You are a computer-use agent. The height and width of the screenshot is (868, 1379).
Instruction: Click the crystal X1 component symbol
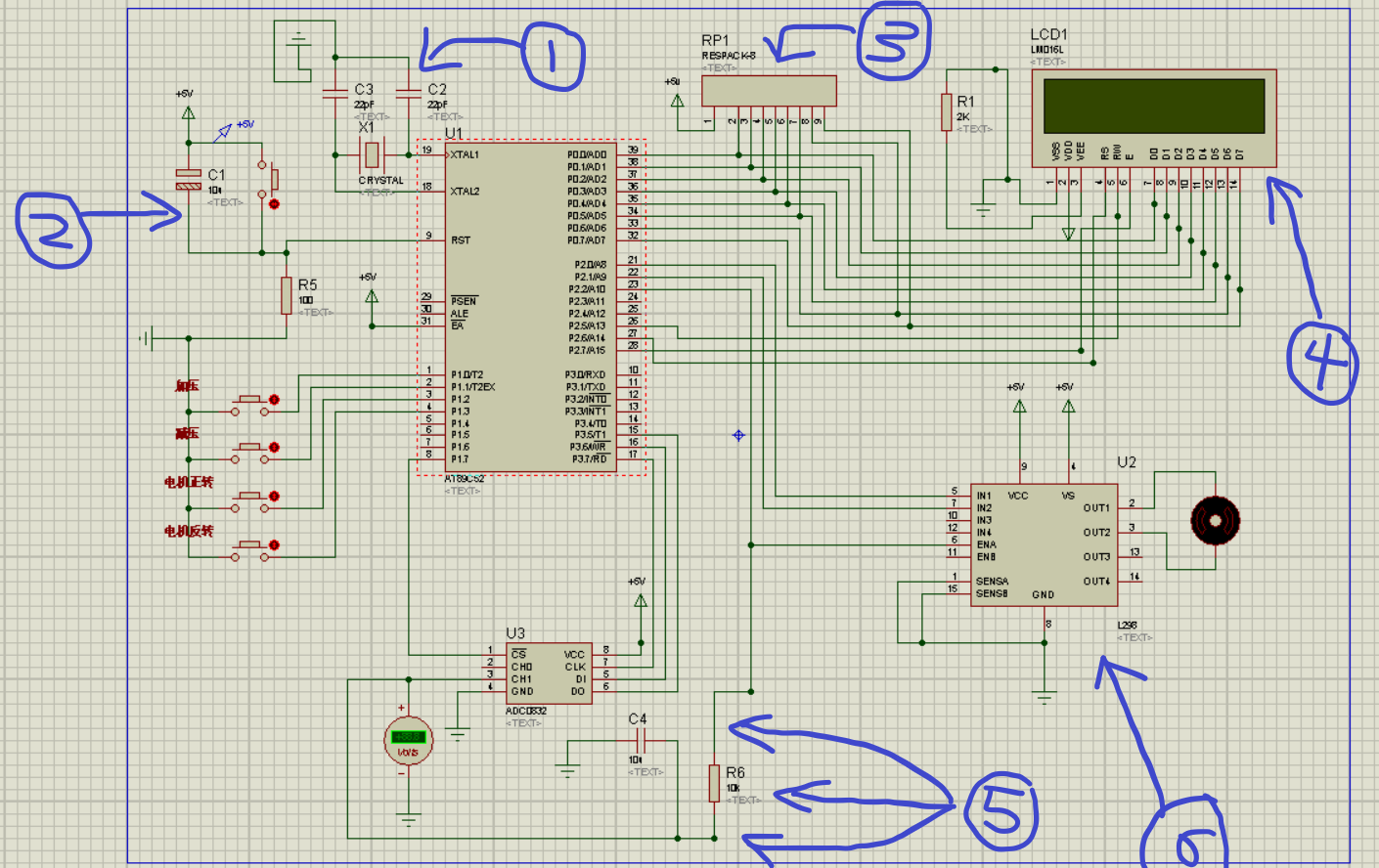(x=372, y=154)
